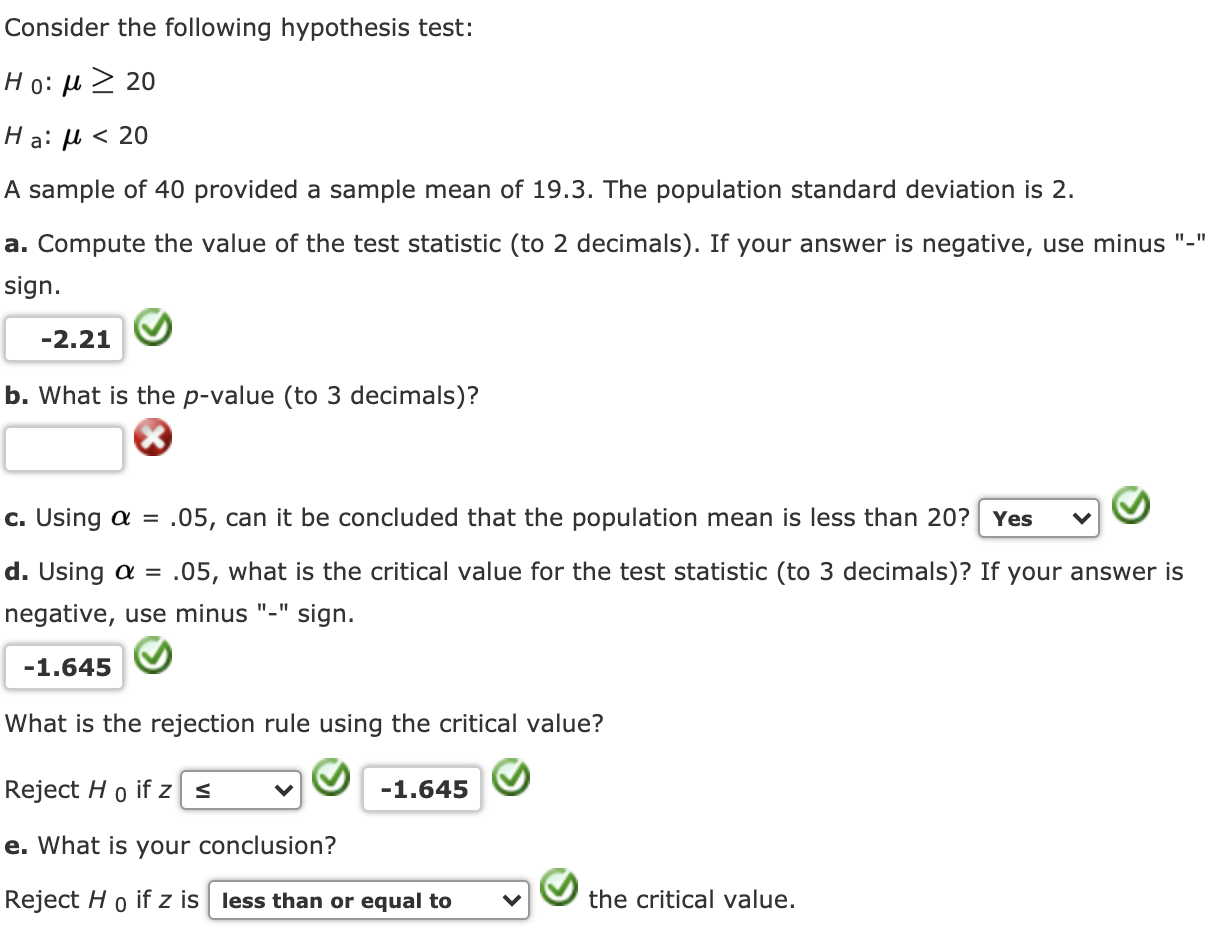Image resolution: width=1230 pixels, height=944 pixels.
Task: Open the Yes dropdown in part c
Action: pyautogui.click(x=1038, y=518)
